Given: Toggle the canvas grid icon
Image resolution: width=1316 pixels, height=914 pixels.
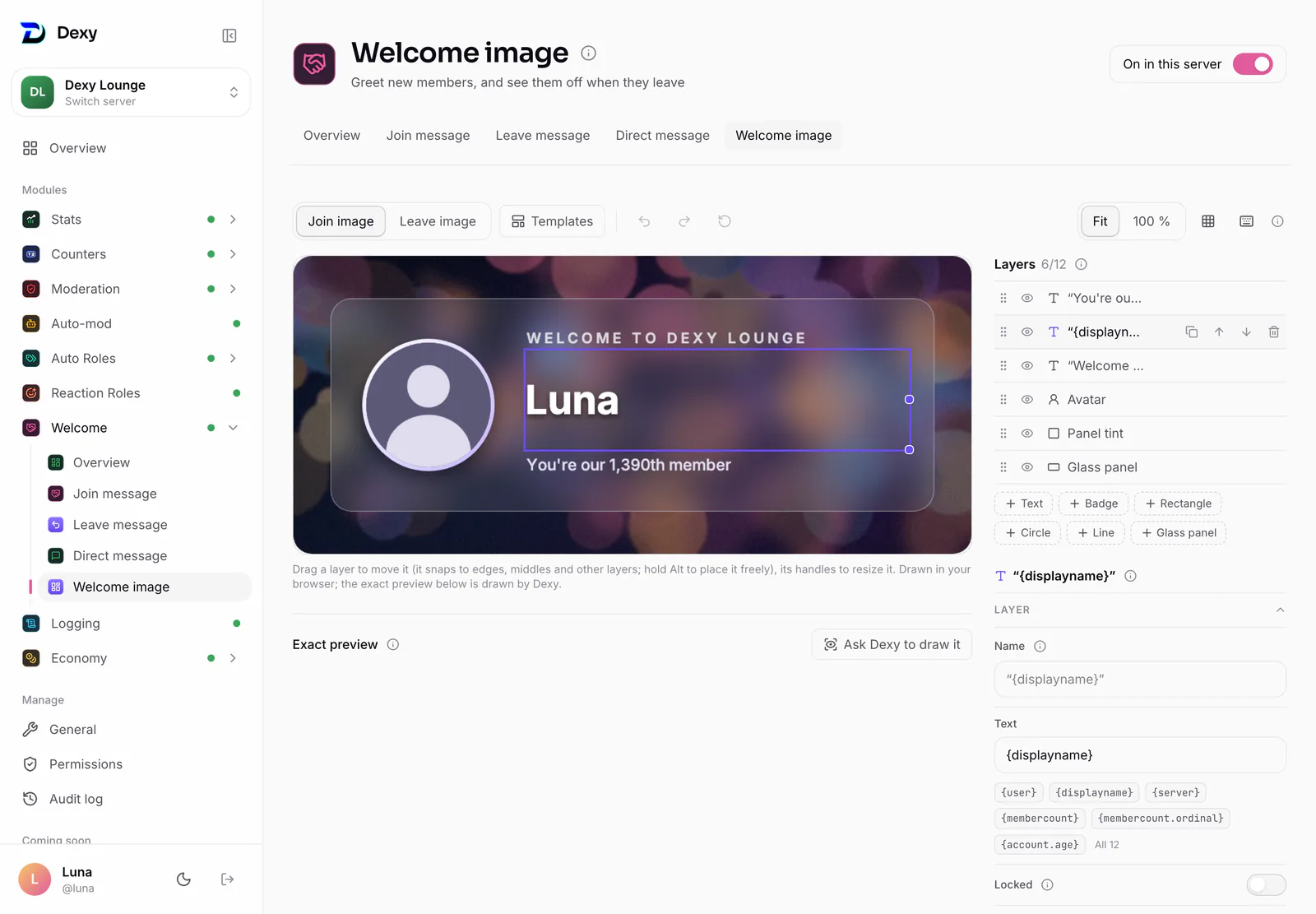Looking at the screenshot, I should [x=1208, y=221].
